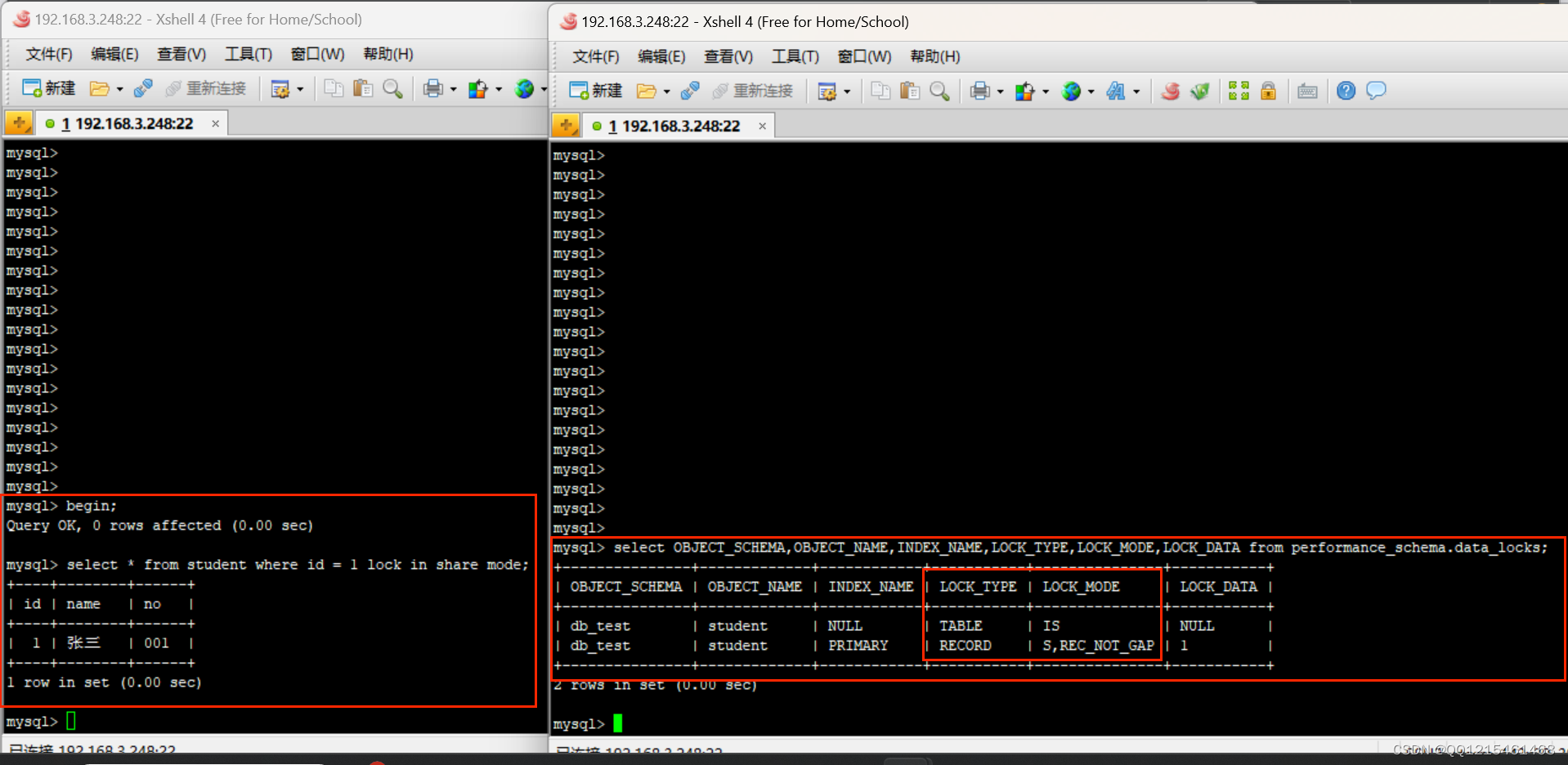
Task: Open 编辑(E) menu in right window
Action: [661, 56]
